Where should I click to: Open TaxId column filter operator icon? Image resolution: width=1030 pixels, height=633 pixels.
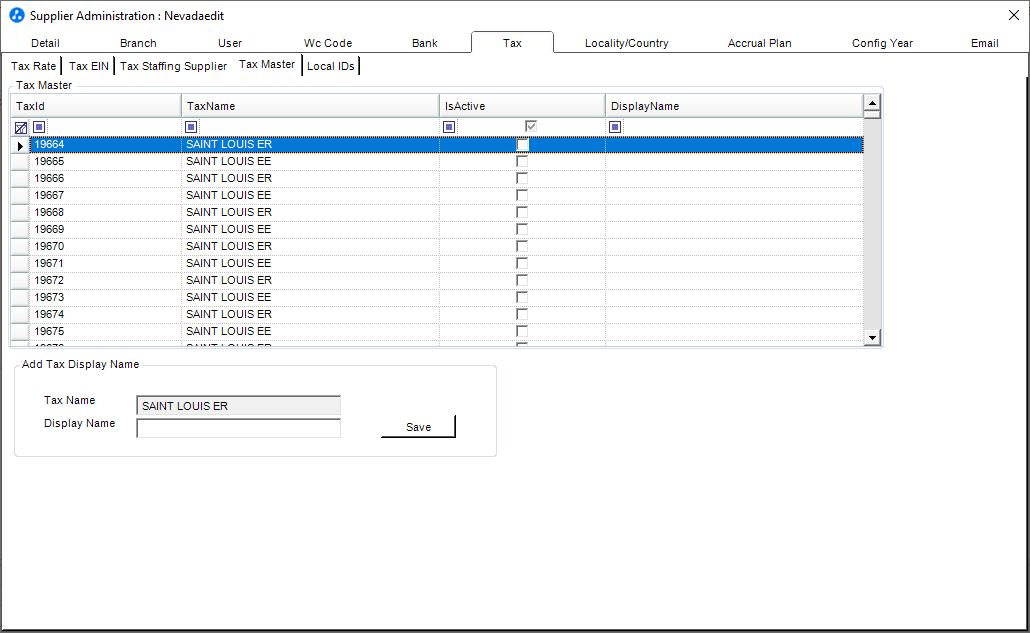(39, 127)
